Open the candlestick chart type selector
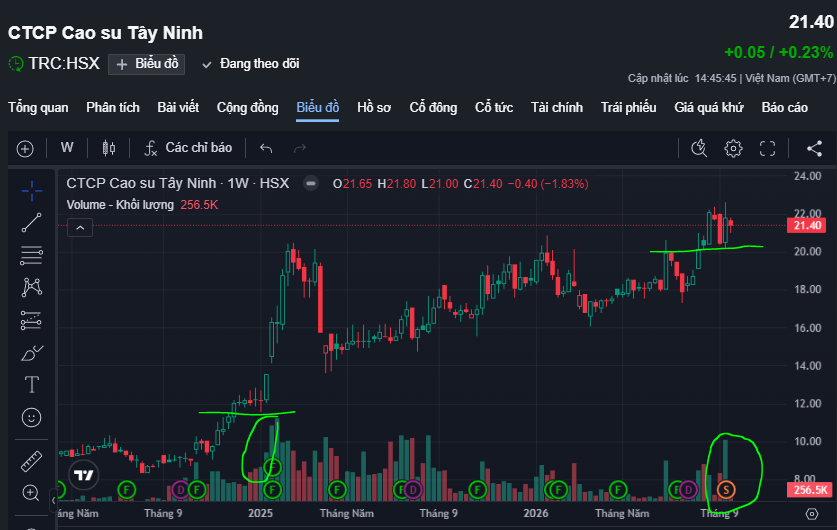Screen dimensions: 837x530 (109, 148)
